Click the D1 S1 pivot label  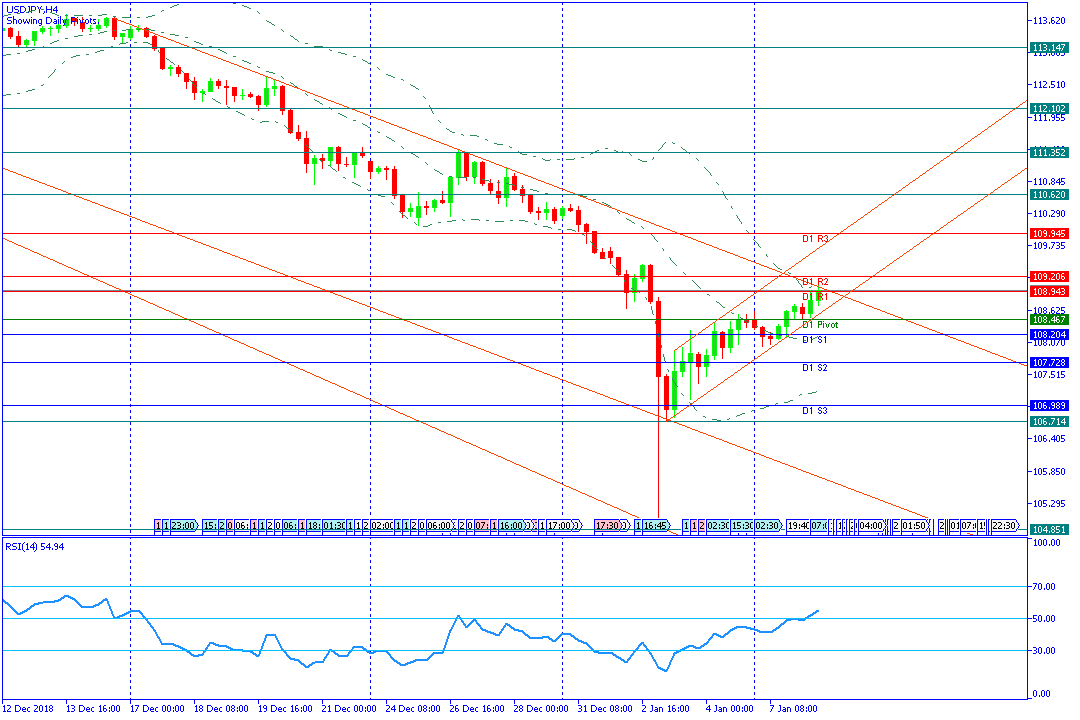[815, 340]
